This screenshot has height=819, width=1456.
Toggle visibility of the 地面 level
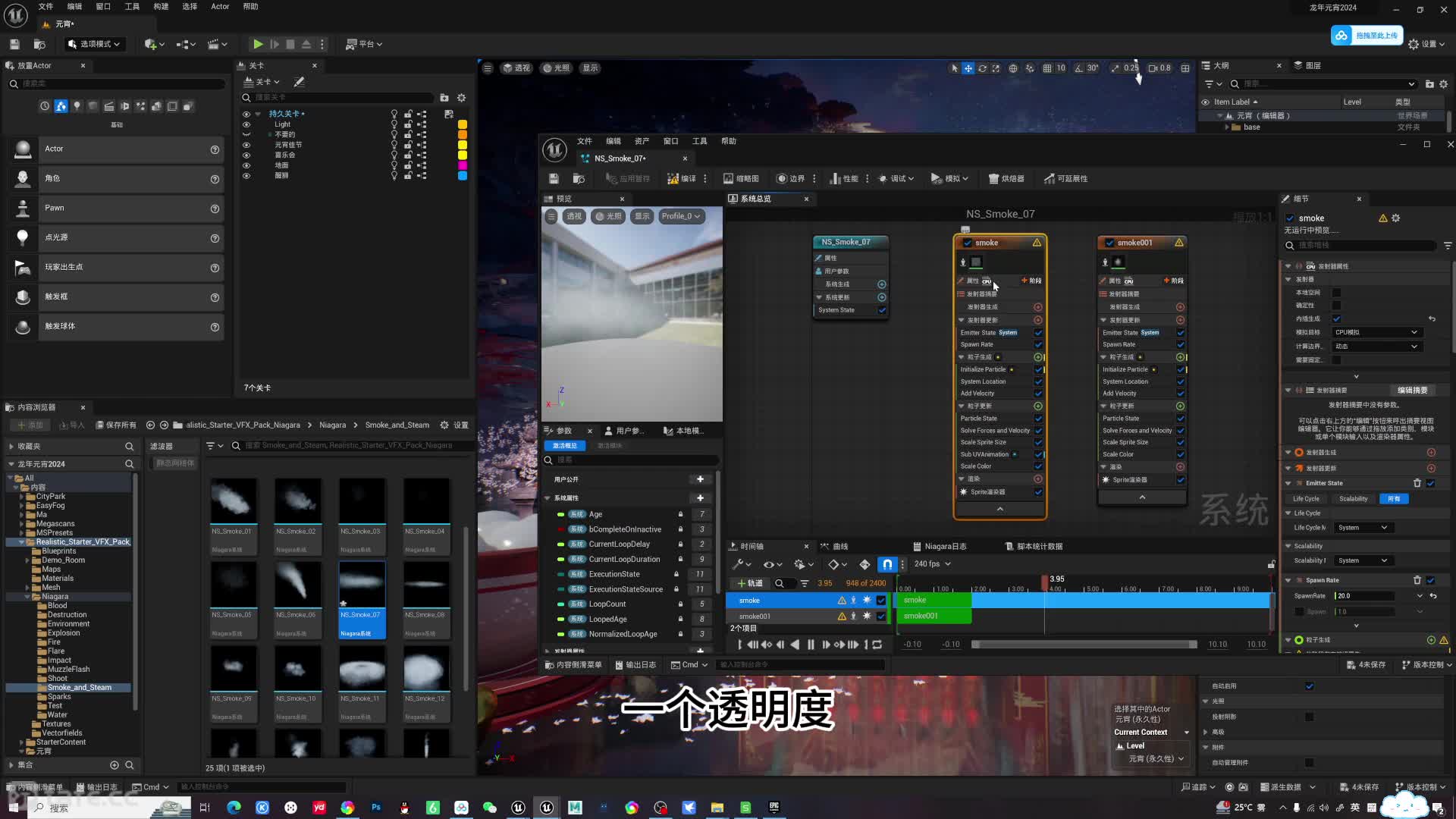pyautogui.click(x=246, y=165)
